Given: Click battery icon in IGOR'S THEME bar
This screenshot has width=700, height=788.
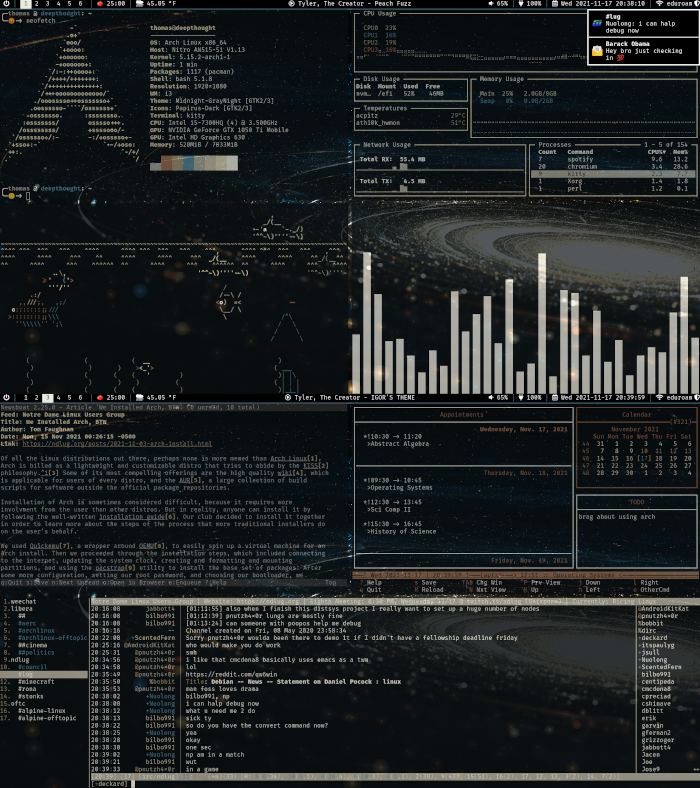Looking at the screenshot, I should [x=521, y=398].
